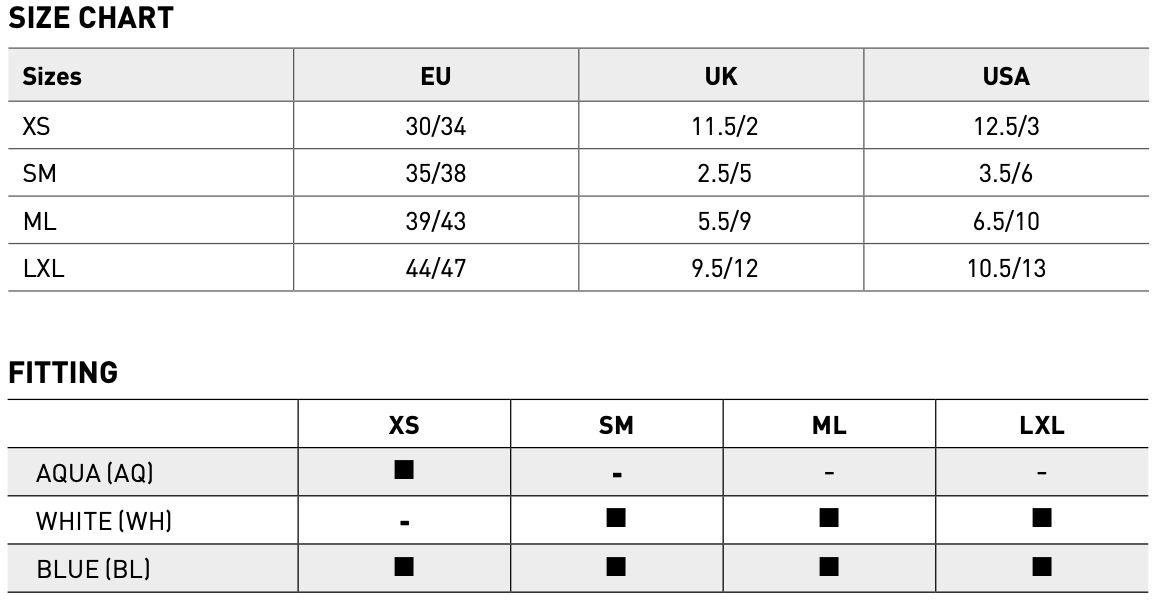Viewport: 1161px width, 605px height.
Task: Select the UK column header
Action: [720, 76]
